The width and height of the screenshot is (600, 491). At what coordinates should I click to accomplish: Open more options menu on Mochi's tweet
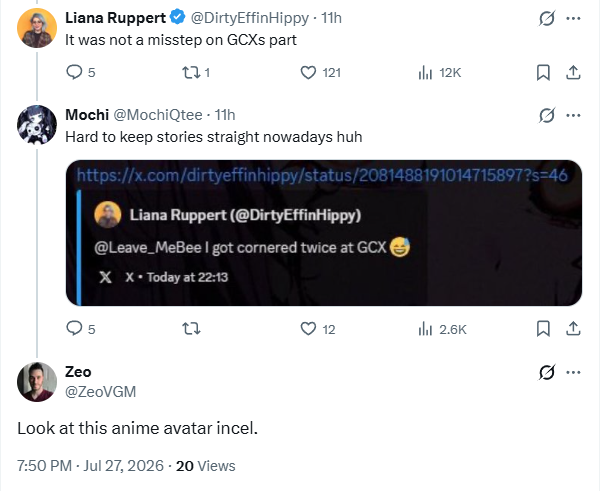click(x=573, y=115)
